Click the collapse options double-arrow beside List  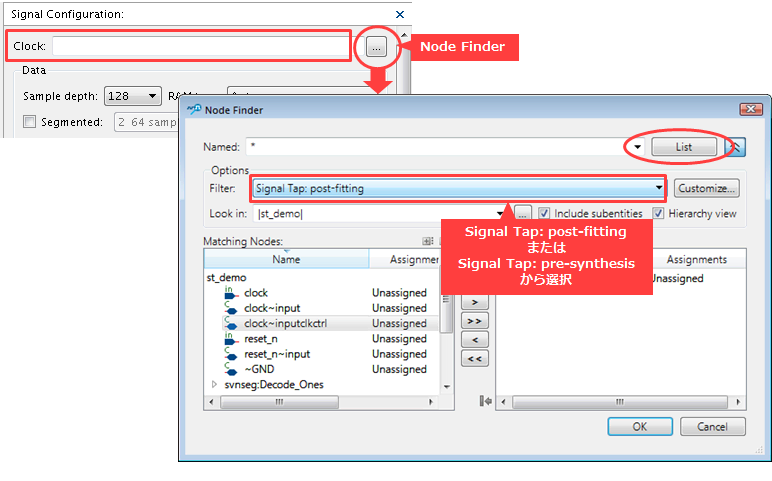tap(736, 147)
